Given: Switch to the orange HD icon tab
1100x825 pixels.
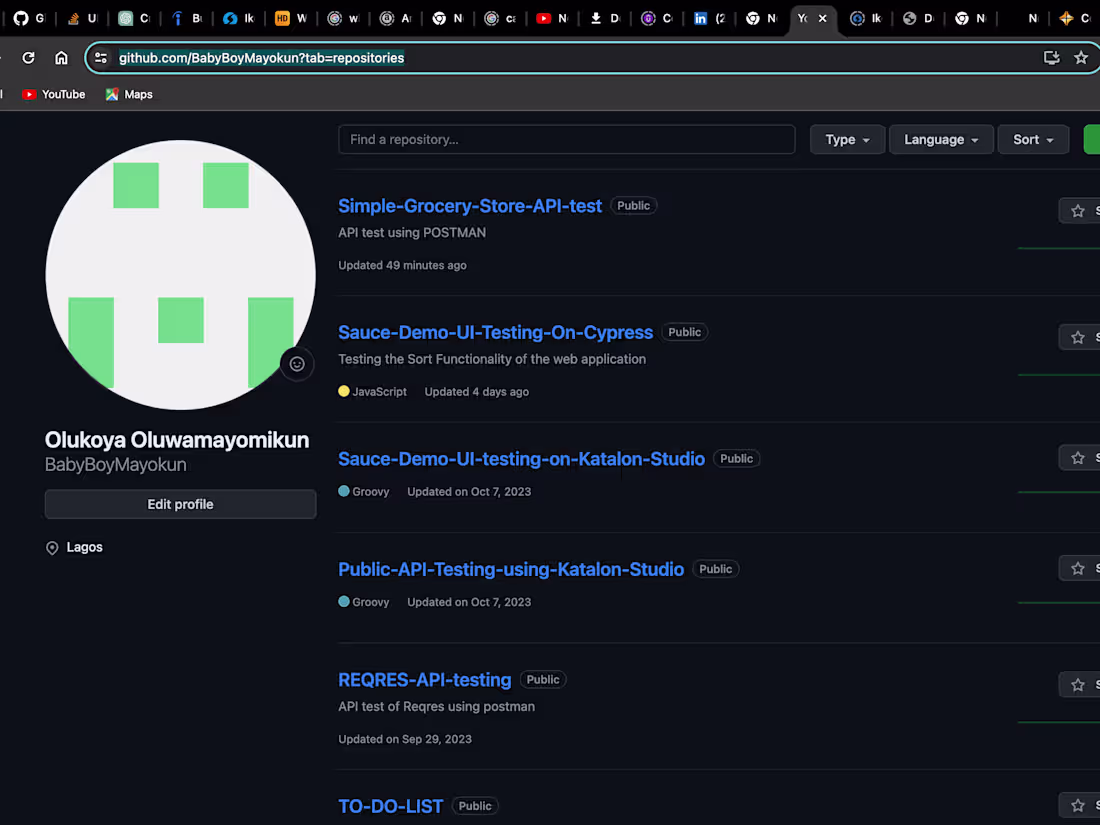Looking at the screenshot, I should 290,18.
